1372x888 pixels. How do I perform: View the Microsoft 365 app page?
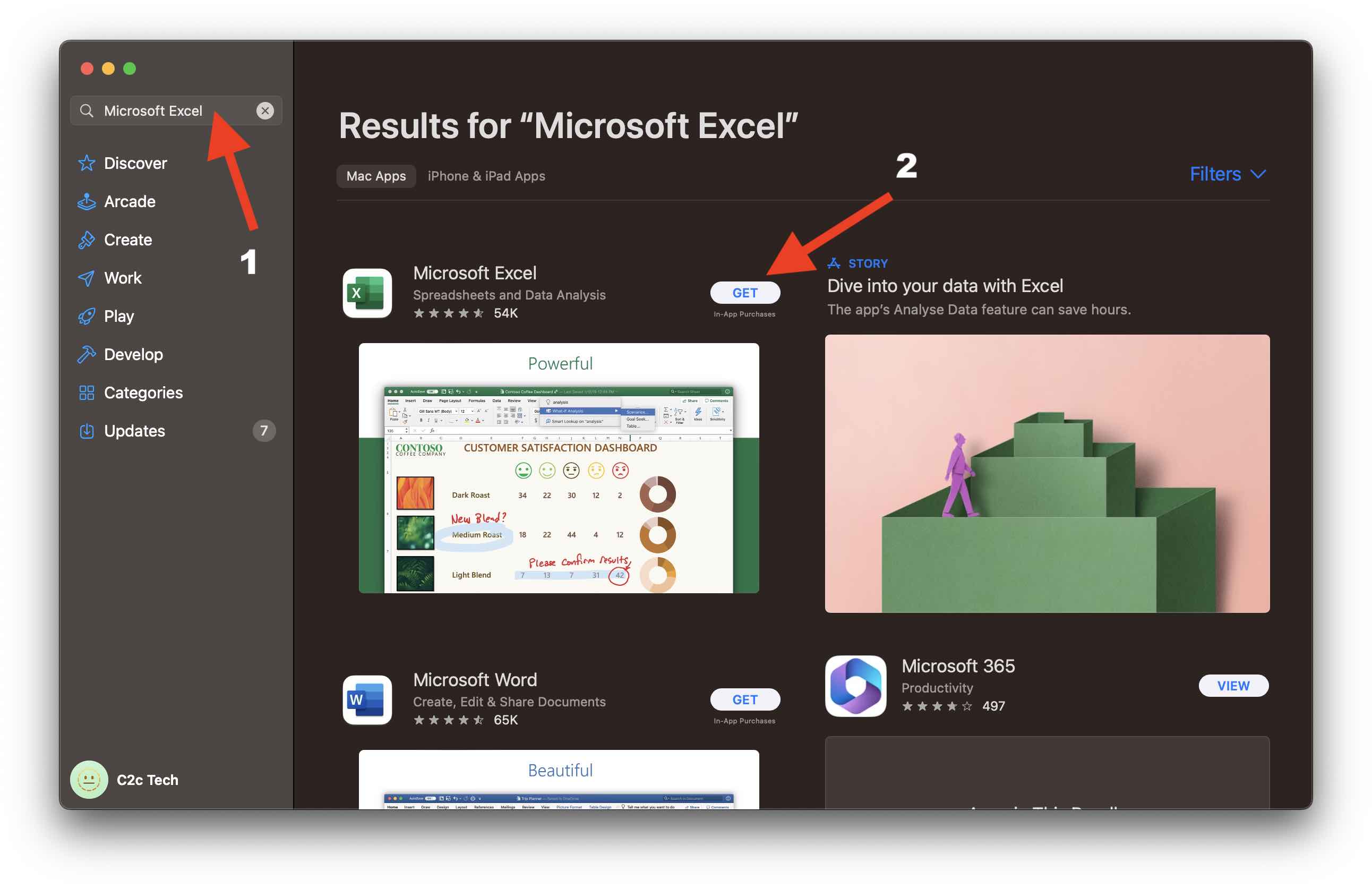pos(1233,686)
